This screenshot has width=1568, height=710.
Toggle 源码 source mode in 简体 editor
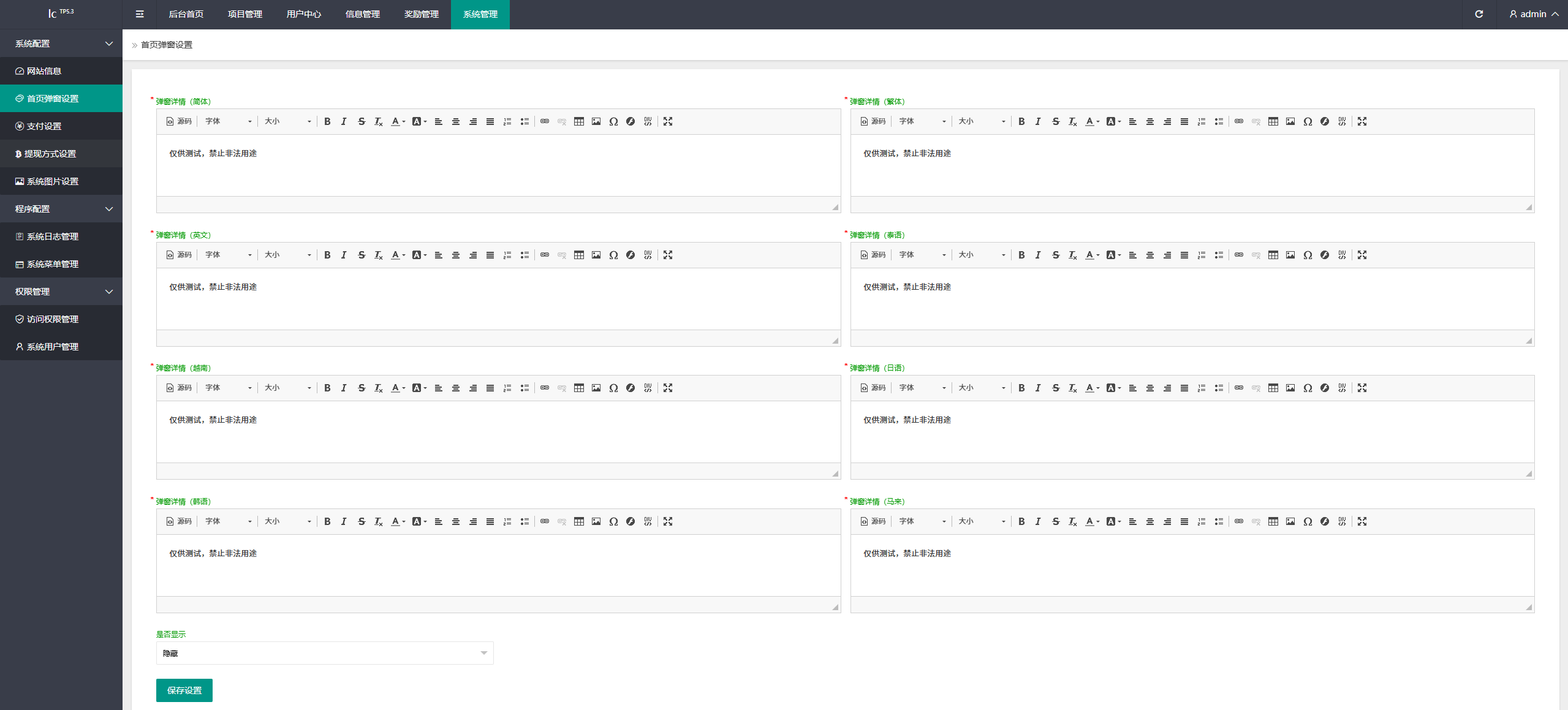179,121
